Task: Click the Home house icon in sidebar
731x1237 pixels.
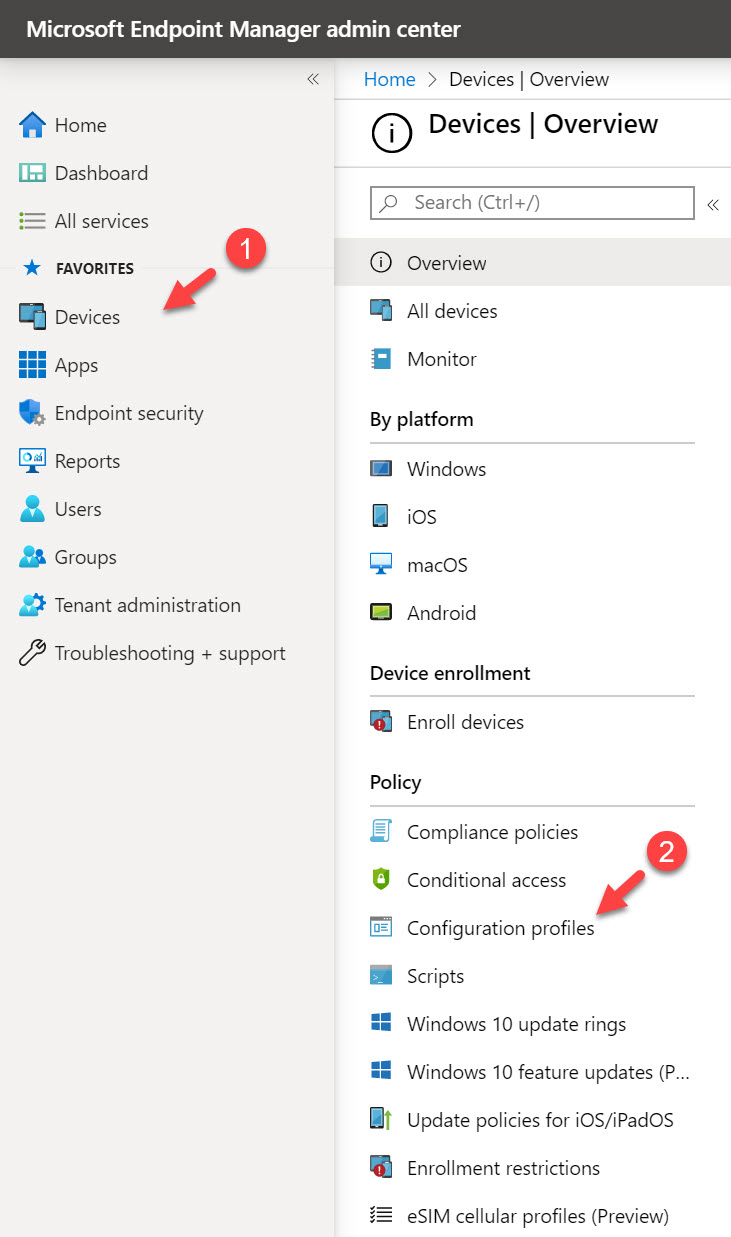Action: pyautogui.click(x=33, y=125)
